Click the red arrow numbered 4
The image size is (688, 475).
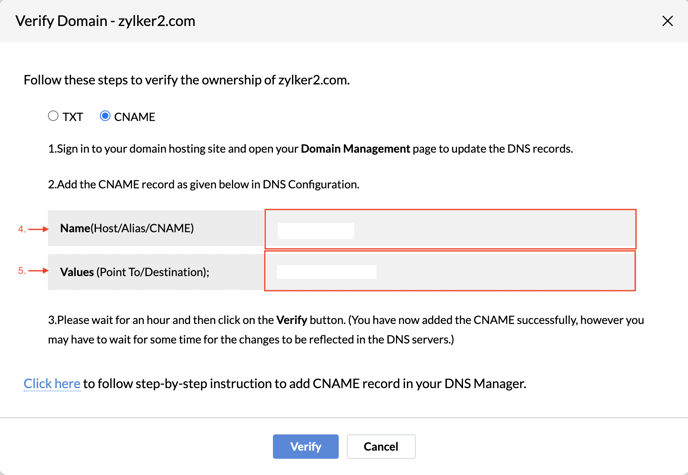coord(34,229)
